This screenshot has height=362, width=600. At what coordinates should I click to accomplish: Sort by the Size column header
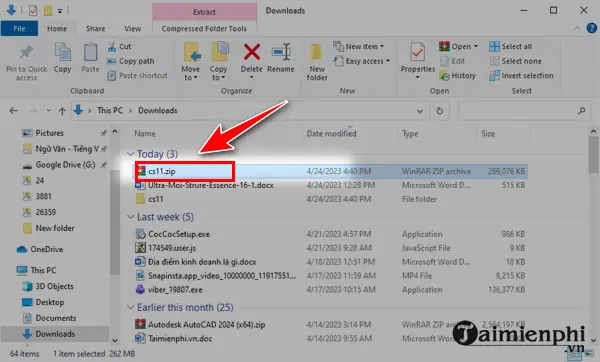(488, 134)
